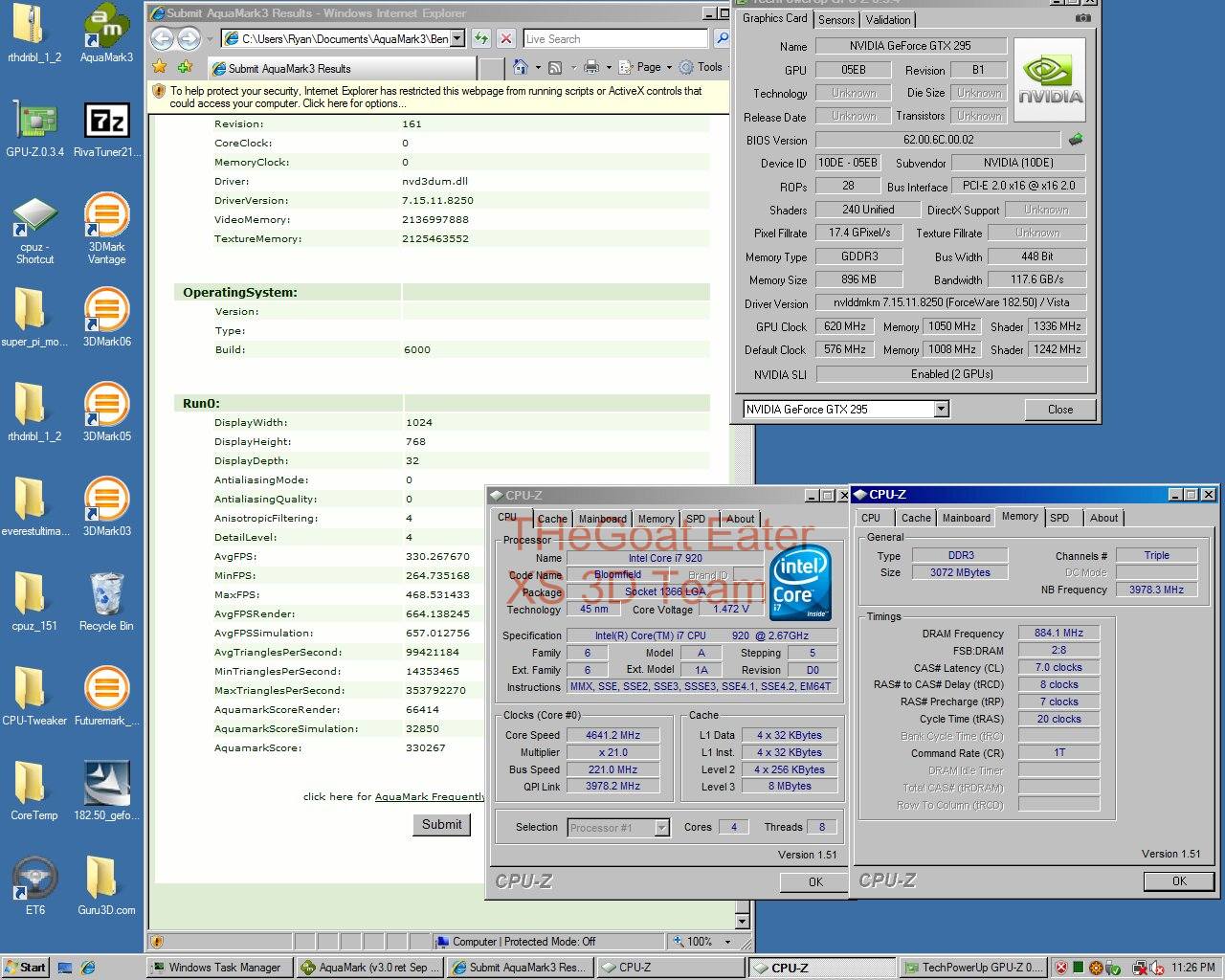Viewport: 1225px width, 980px height.
Task: Switch to the Validation tab in GPU-Z
Action: (888, 19)
